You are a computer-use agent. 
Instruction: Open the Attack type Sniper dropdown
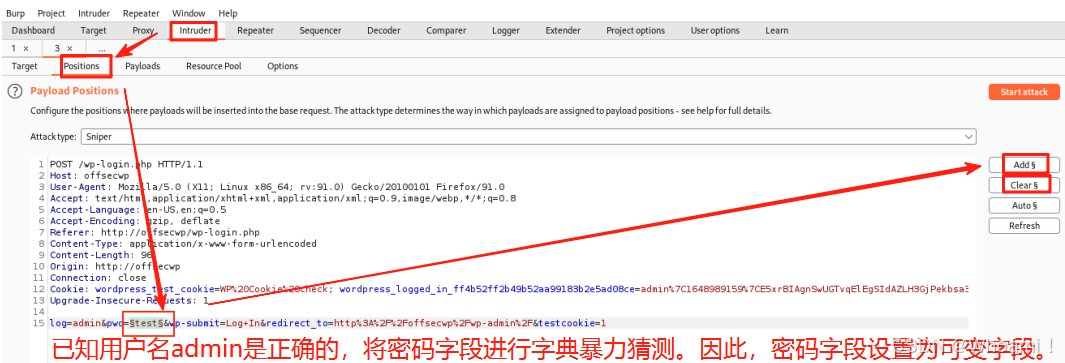pos(528,137)
